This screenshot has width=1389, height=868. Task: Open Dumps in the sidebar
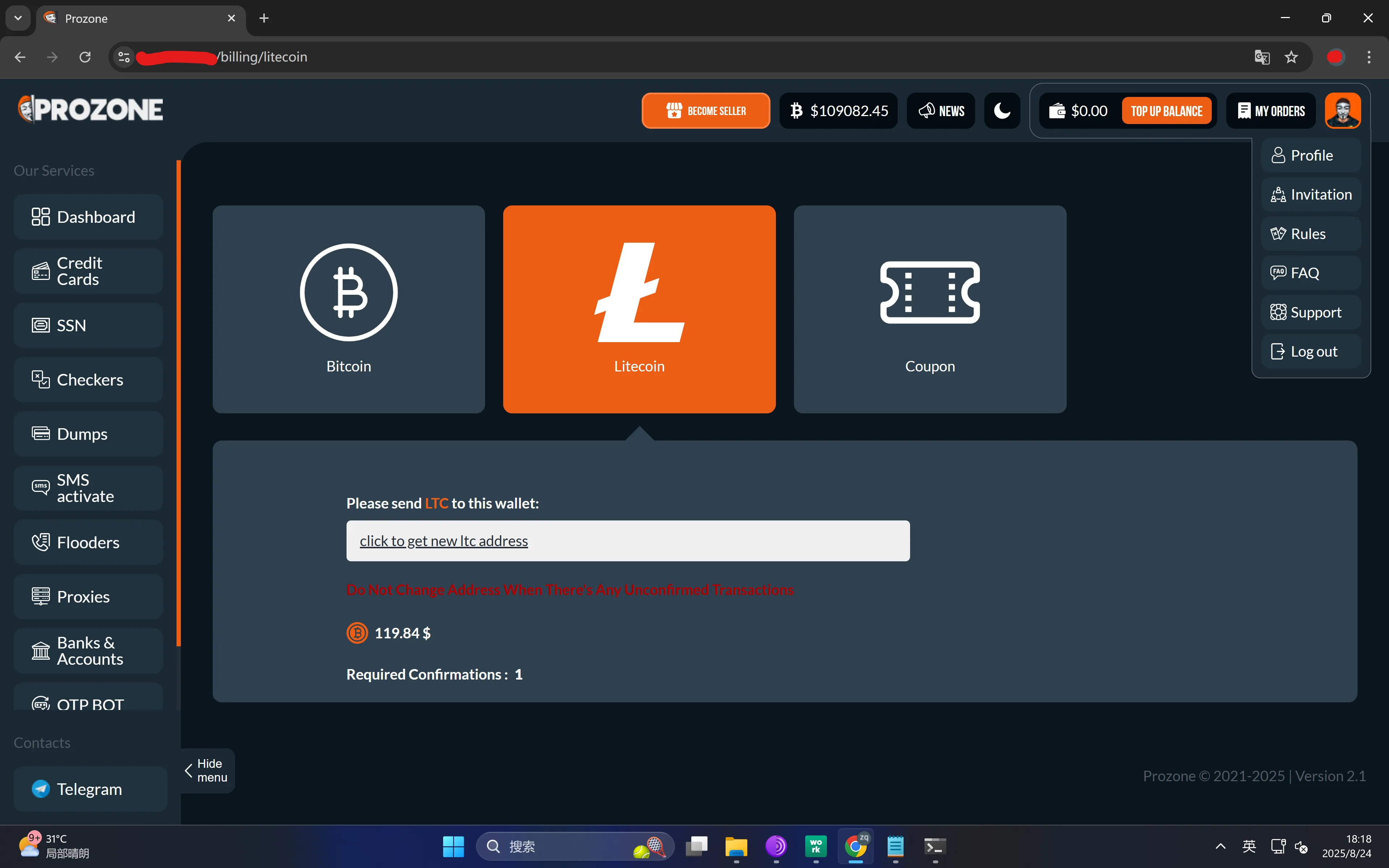88,434
